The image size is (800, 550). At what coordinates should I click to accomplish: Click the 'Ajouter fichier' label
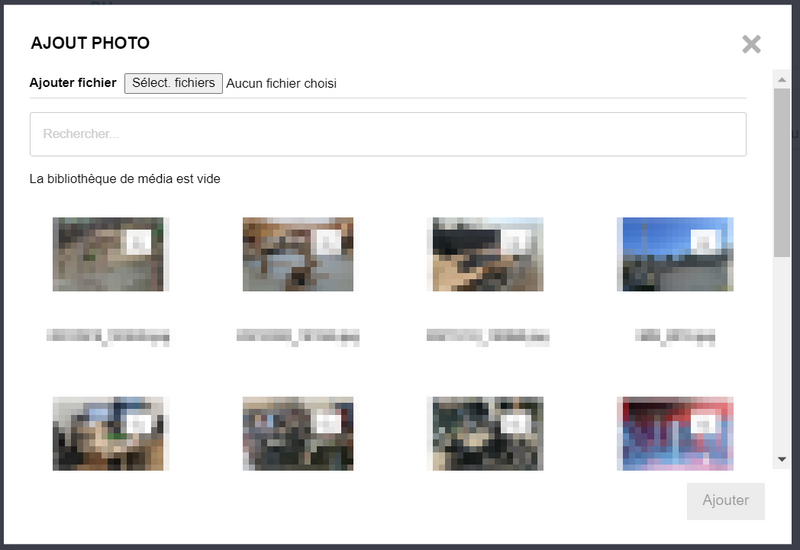coord(73,83)
